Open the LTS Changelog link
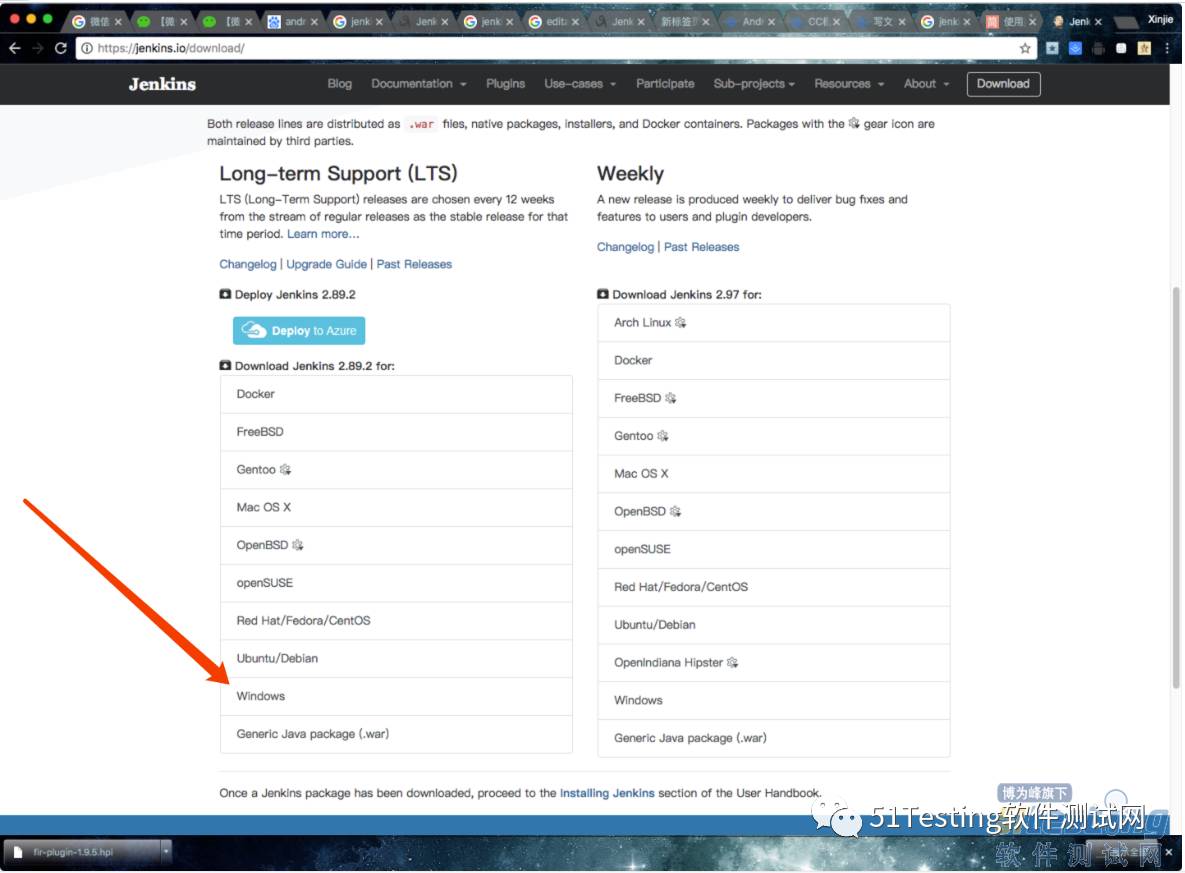Image resolution: width=1185 pixels, height=873 pixels. pos(248,265)
